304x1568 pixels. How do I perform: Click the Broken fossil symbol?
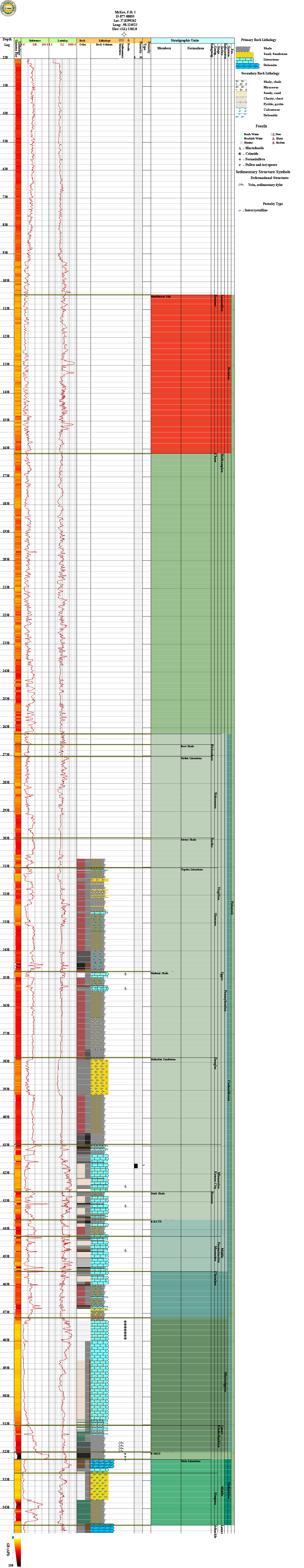pyautogui.click(x=273, y=142)
